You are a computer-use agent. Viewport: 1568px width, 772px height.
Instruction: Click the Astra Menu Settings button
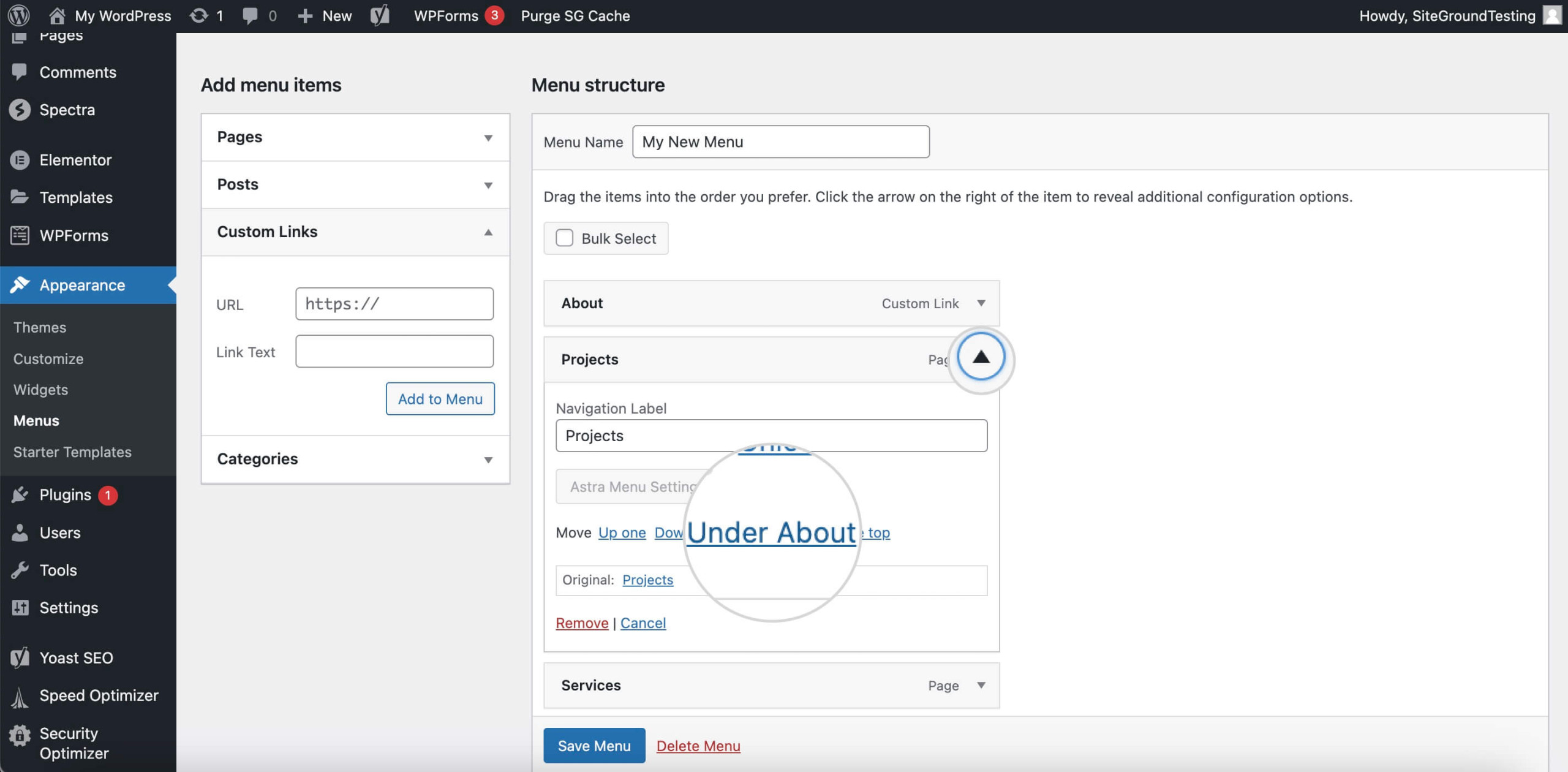click(x=633, y=486)
